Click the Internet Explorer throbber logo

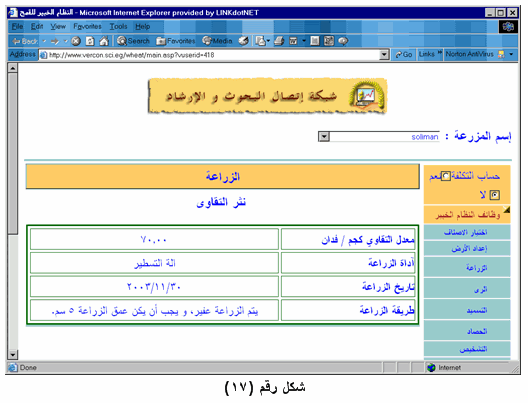[x=508, y=27]
